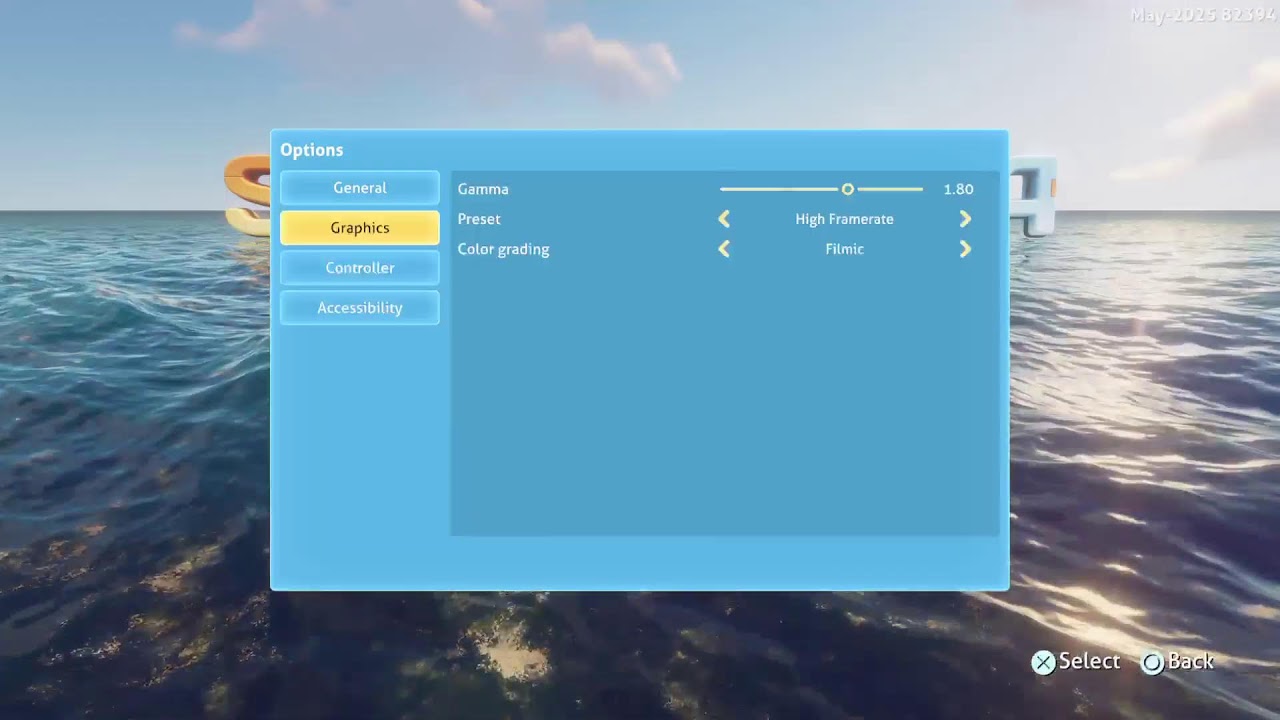This screenshot has height=720, width=1280.
Task: Click the High Framerate preset value
Action: click(x=845, y=219)
